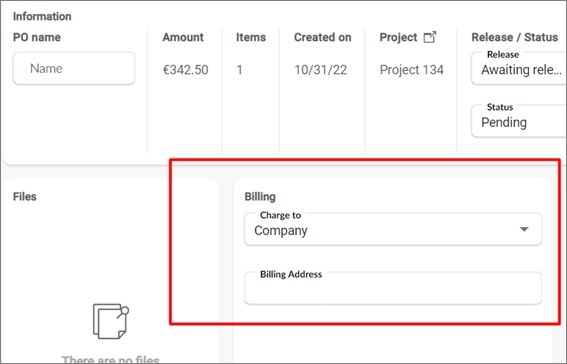Select the €342.50 amount value

[185, 70]
